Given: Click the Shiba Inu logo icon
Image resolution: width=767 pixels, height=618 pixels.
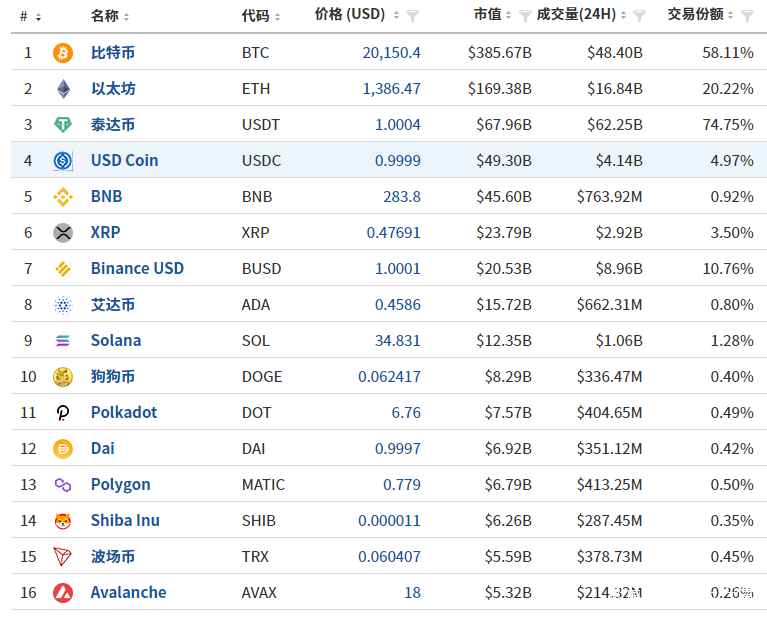Looking at the screenshot, I should [63, 521].
